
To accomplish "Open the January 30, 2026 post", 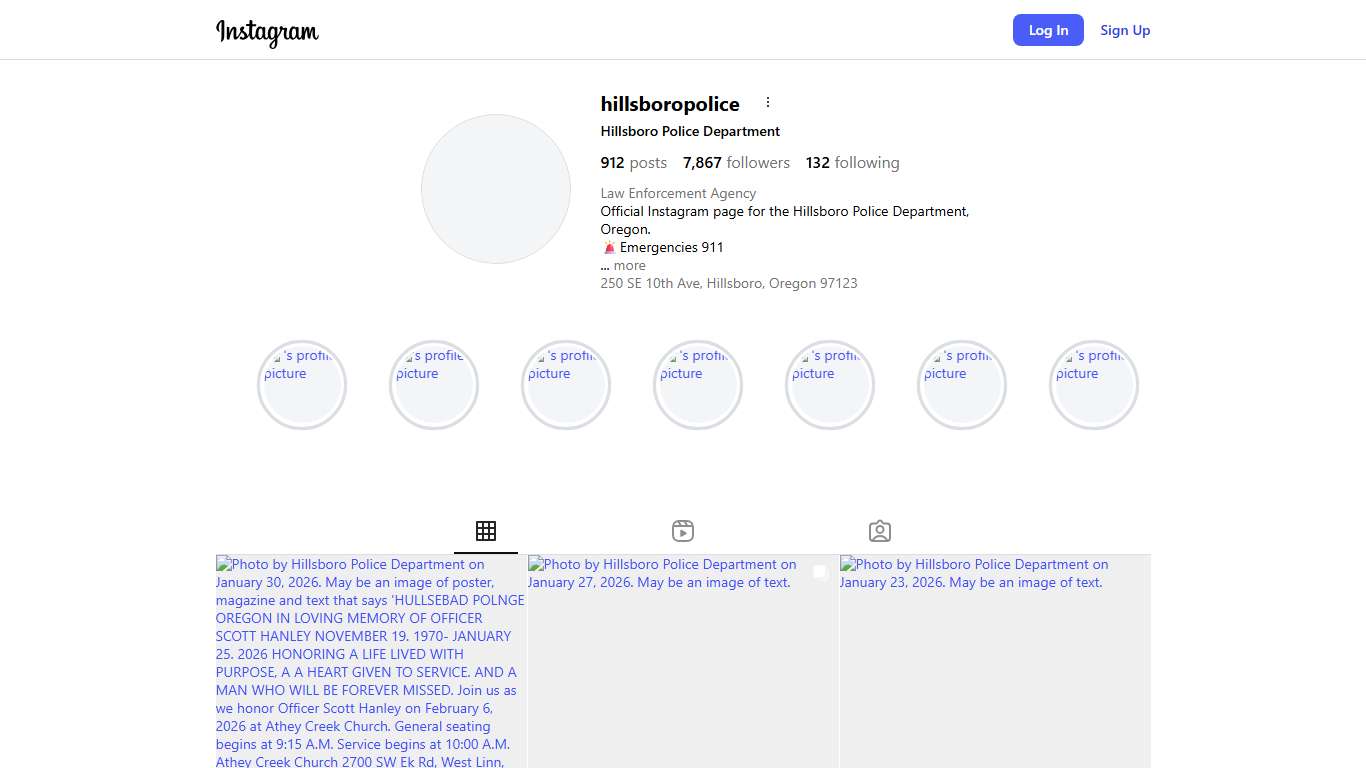I will tap(370, 660).
